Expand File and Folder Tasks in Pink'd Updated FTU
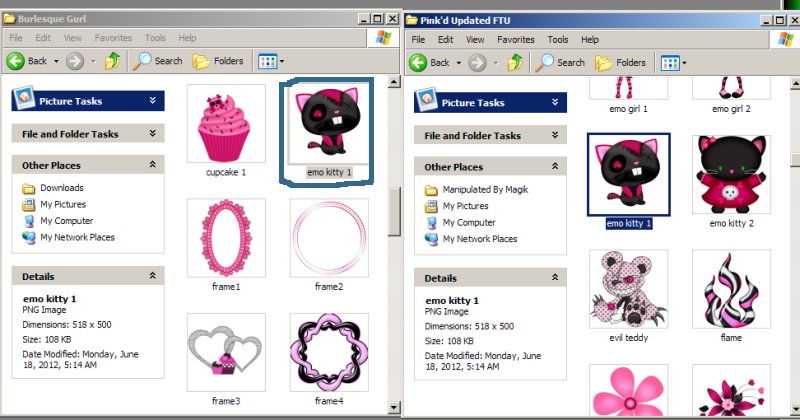The width and height of the screenshot is (800, 420). [x=555, y=135]
